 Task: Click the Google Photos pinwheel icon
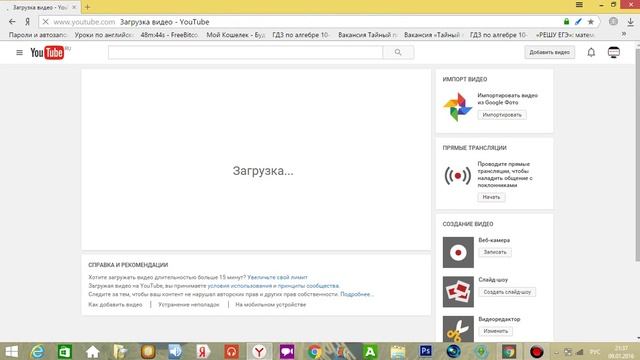tap(458, 107)
